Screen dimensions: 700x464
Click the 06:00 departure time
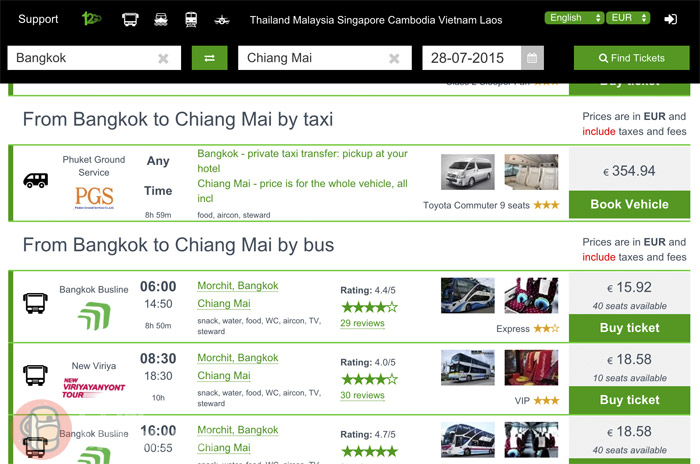[158, 287]
